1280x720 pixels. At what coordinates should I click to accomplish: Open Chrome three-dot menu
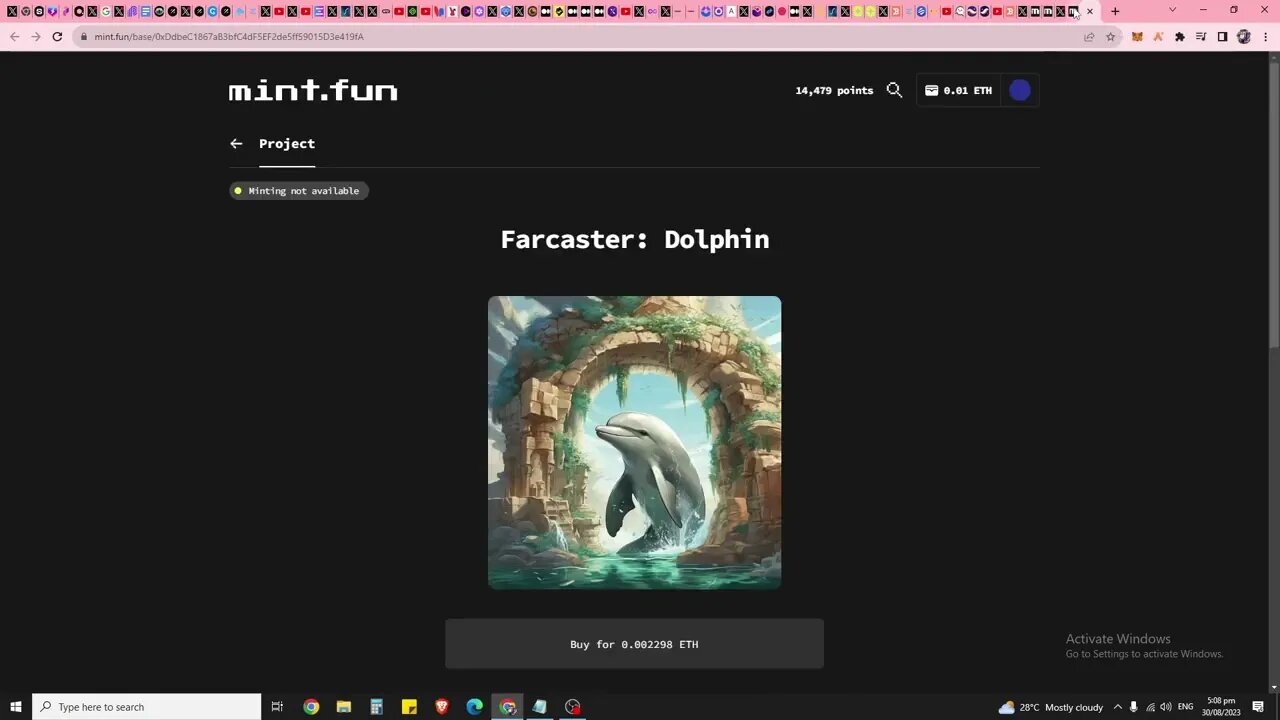[x=1265, y=37]
